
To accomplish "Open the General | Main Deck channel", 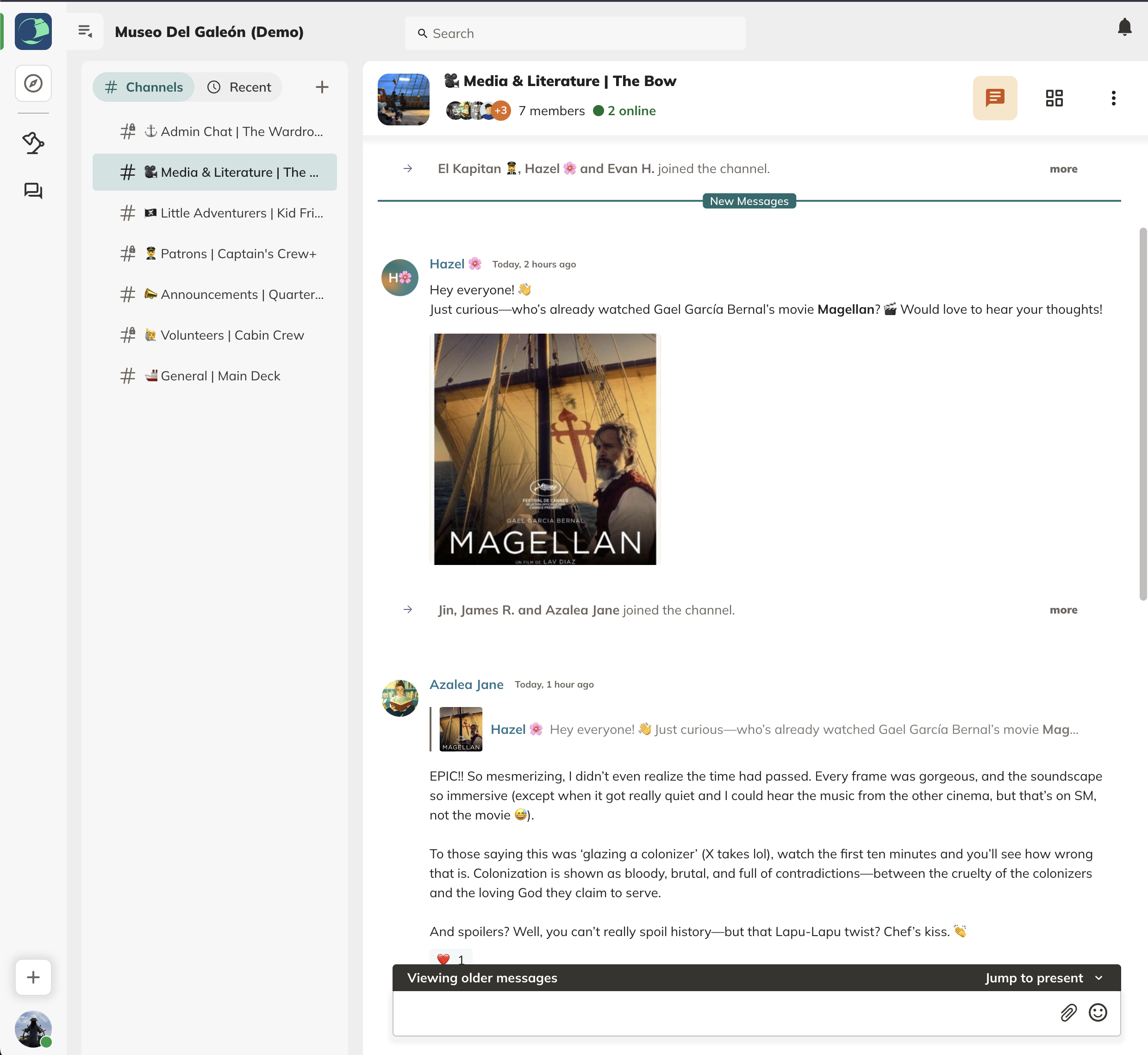I will 220,376.
